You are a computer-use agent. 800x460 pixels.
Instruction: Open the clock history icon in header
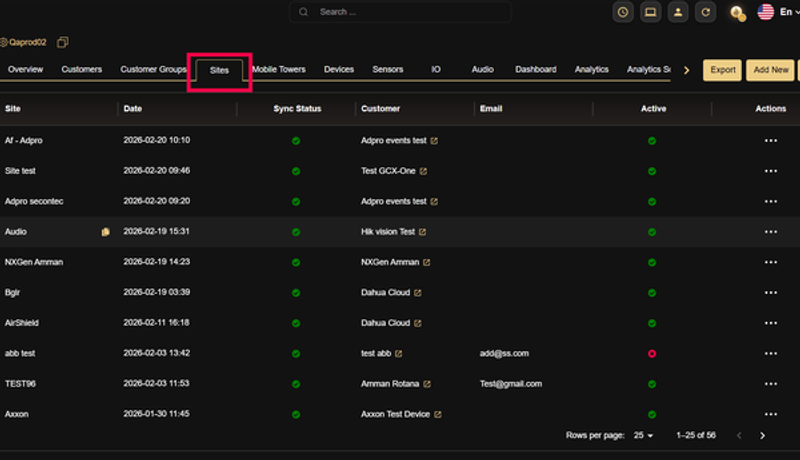(623, 12)
